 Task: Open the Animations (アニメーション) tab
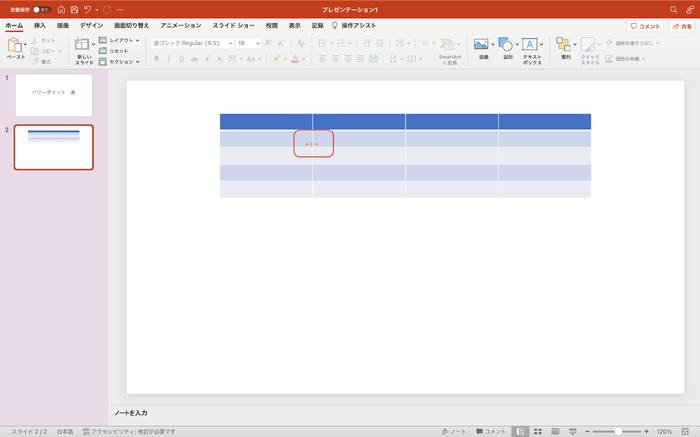click(x=181, y=25)
